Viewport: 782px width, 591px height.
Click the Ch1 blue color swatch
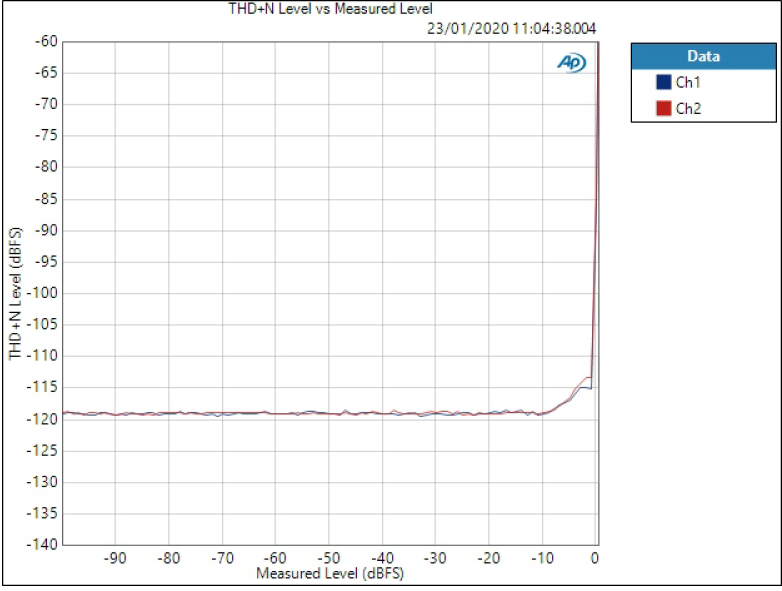(663, 82)
